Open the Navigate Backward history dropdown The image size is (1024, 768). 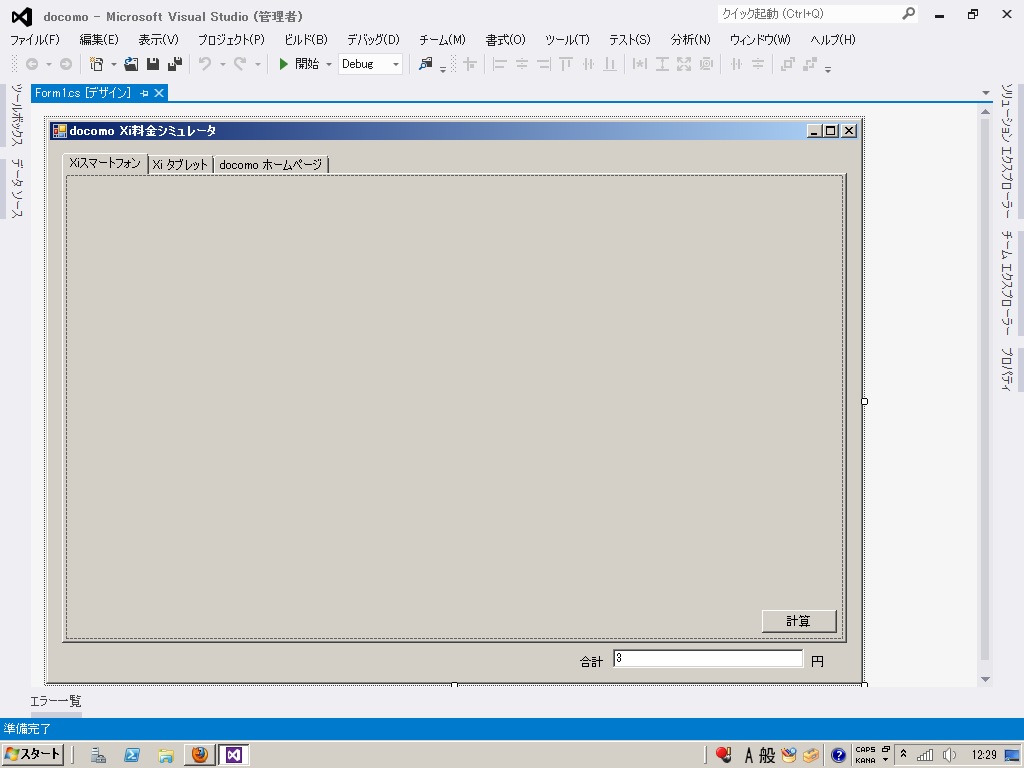[x=48, y=64]
